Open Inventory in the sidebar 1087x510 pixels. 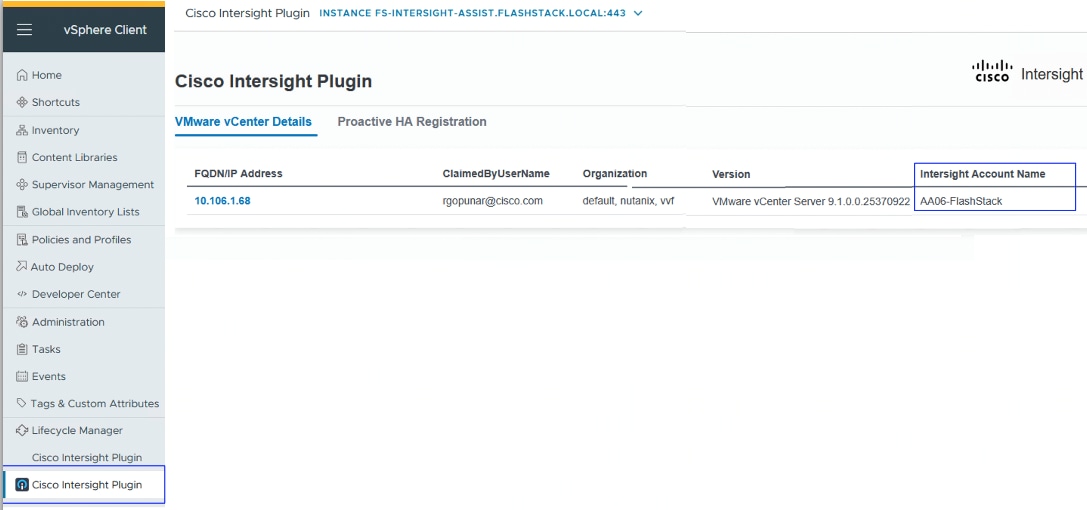[55, 130]
